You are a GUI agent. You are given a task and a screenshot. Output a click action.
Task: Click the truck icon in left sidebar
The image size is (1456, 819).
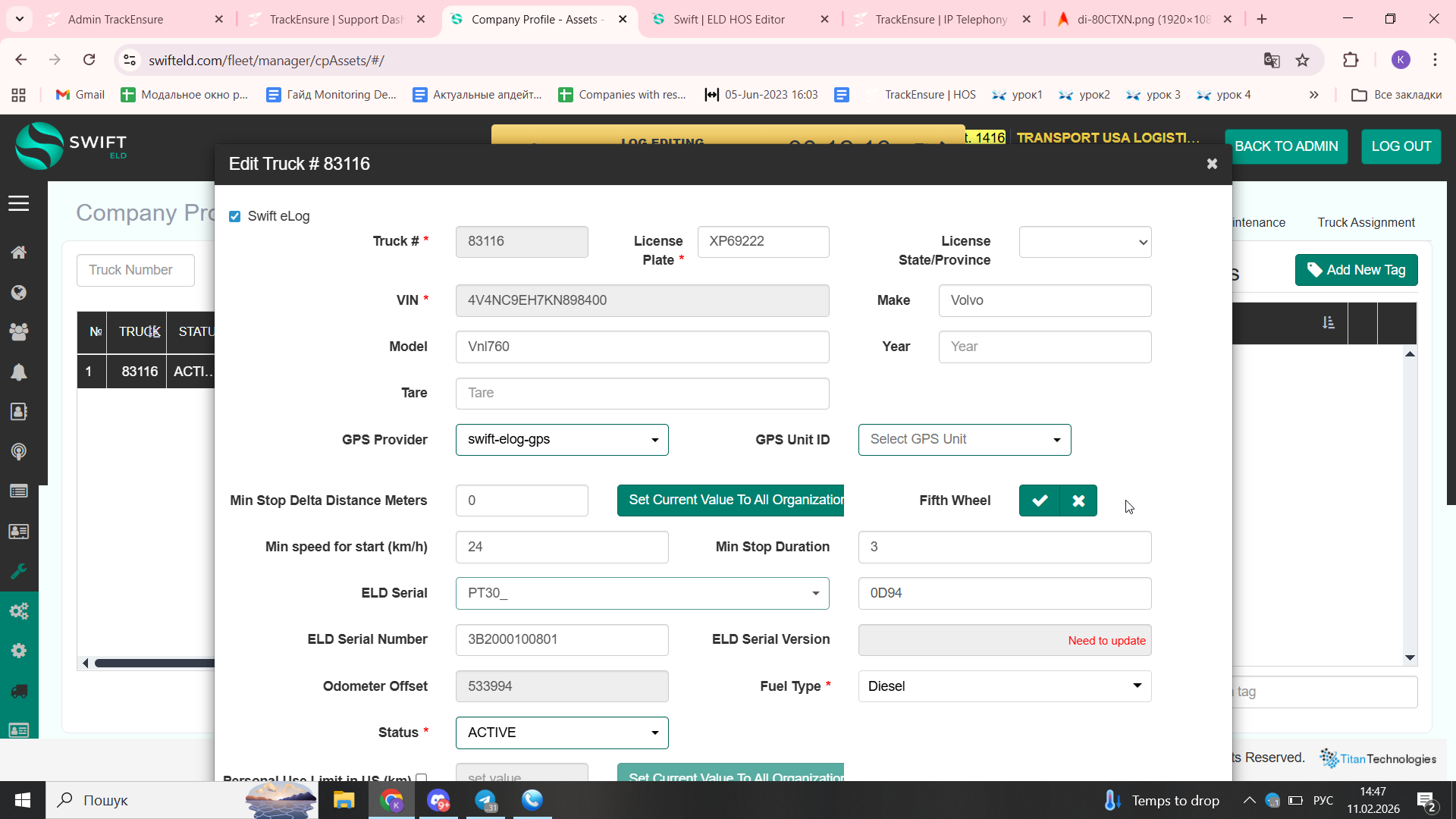[x=19, y=691]
